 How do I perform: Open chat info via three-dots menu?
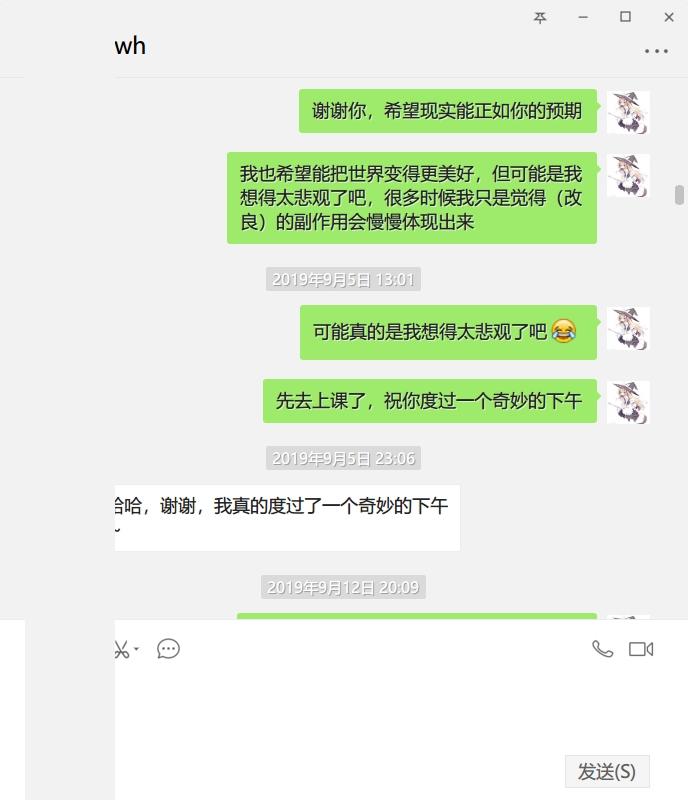coord(656,51)
